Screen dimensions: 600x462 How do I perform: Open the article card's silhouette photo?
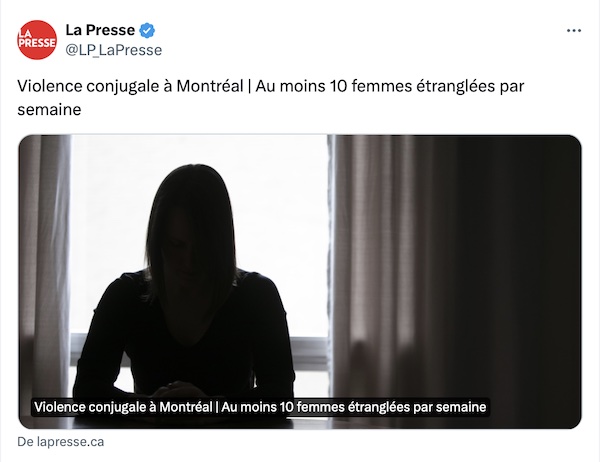[300, 282]
